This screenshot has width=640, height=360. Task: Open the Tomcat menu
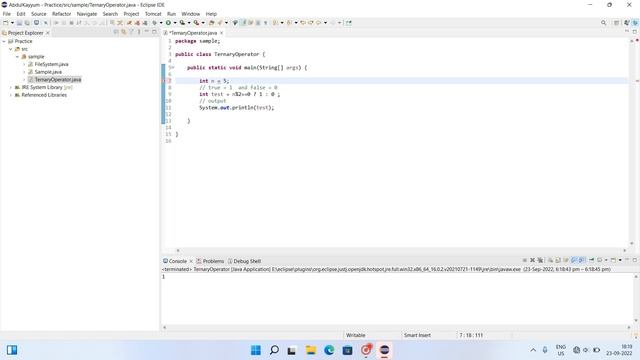click(153, 14)
